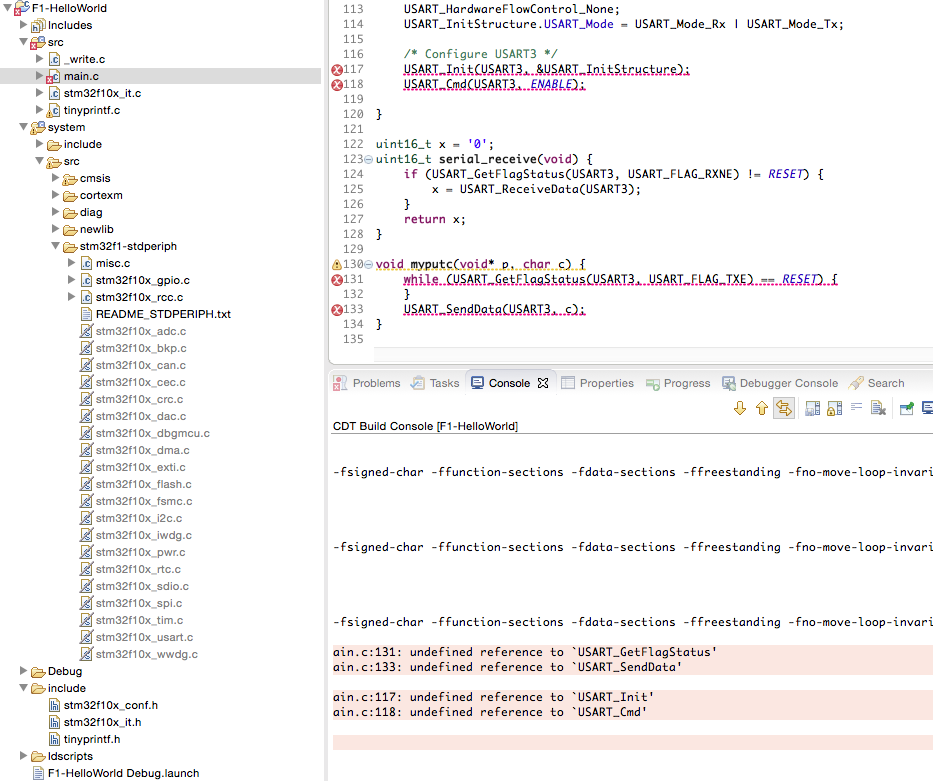
Task: Click console error 'USART_GetFlagStatus' at main.c:131
Action: [x=524, y=652]
